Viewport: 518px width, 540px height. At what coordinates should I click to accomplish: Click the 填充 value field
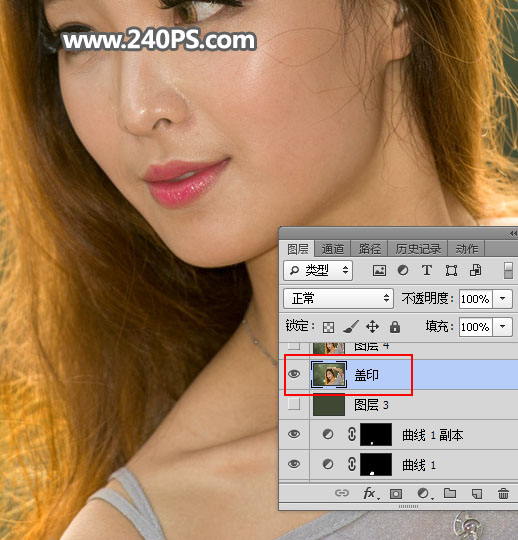[x=476, y=326]
